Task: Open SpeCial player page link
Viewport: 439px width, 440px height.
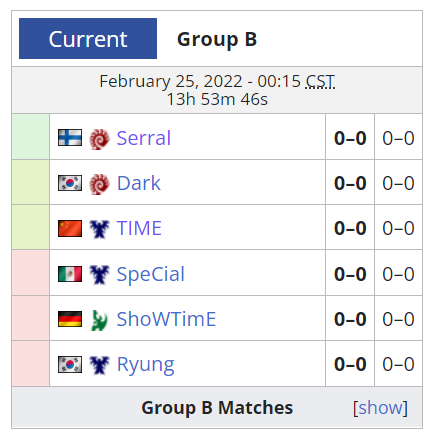Action: pyautogui.click(x=150, y=274)
